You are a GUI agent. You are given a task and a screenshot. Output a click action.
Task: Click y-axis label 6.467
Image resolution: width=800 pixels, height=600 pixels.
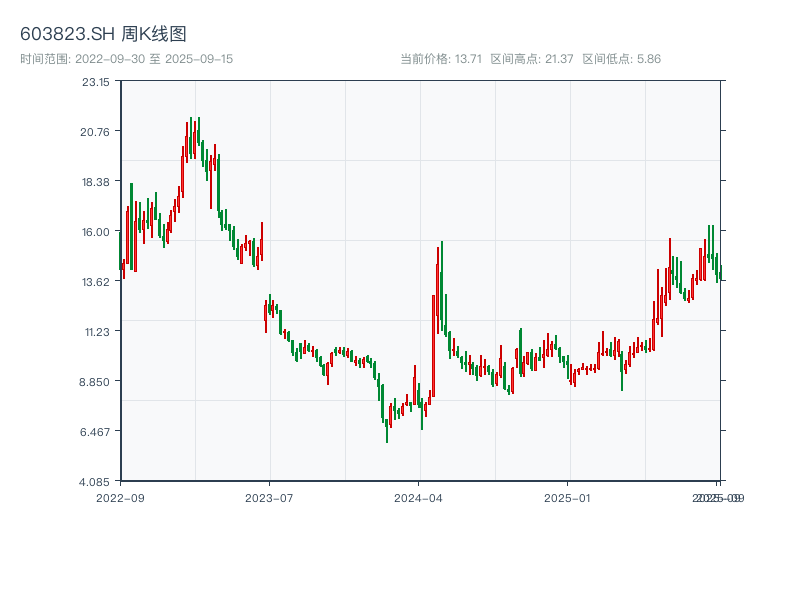pos(95,432)
